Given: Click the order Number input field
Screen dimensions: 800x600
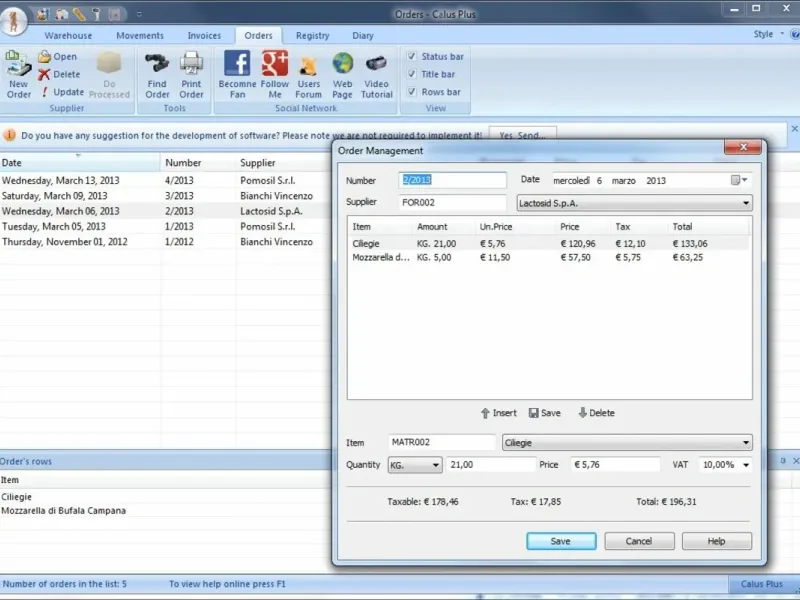Looking at the screenshot, I should click(x=453, y=180).
